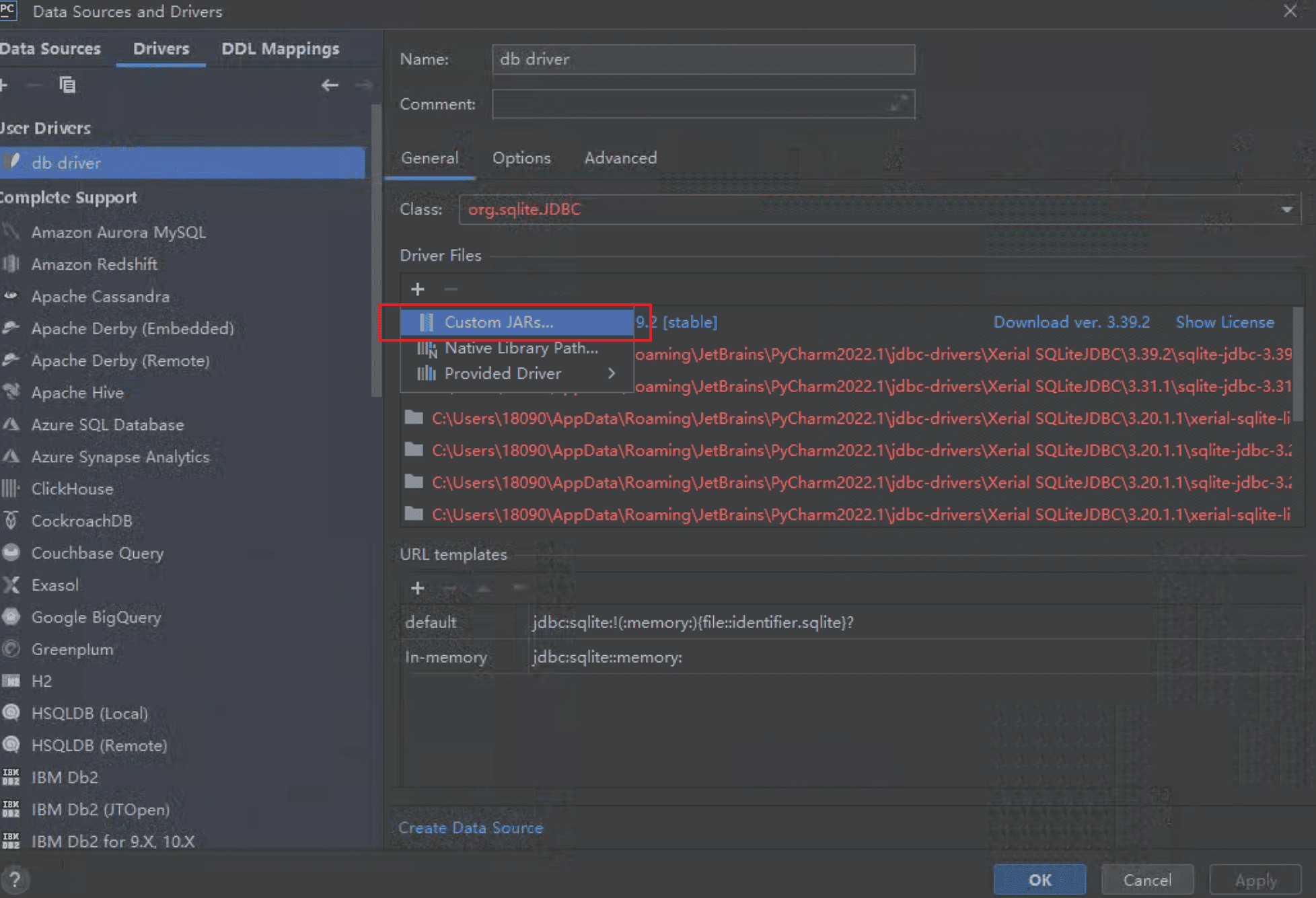This screenshot has height=898, width=1316.
Task: Click the Google BigQuery icon
Action: 11,617
